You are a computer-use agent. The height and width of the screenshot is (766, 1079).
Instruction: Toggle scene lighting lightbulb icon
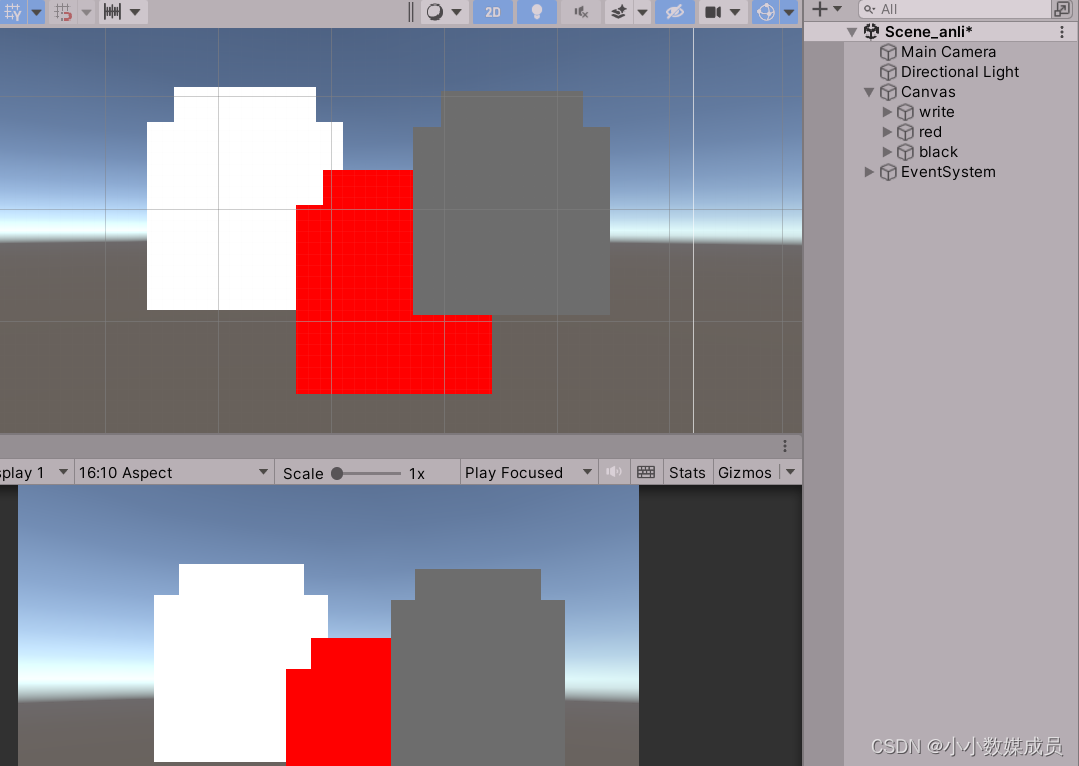[x=537, y=12]
